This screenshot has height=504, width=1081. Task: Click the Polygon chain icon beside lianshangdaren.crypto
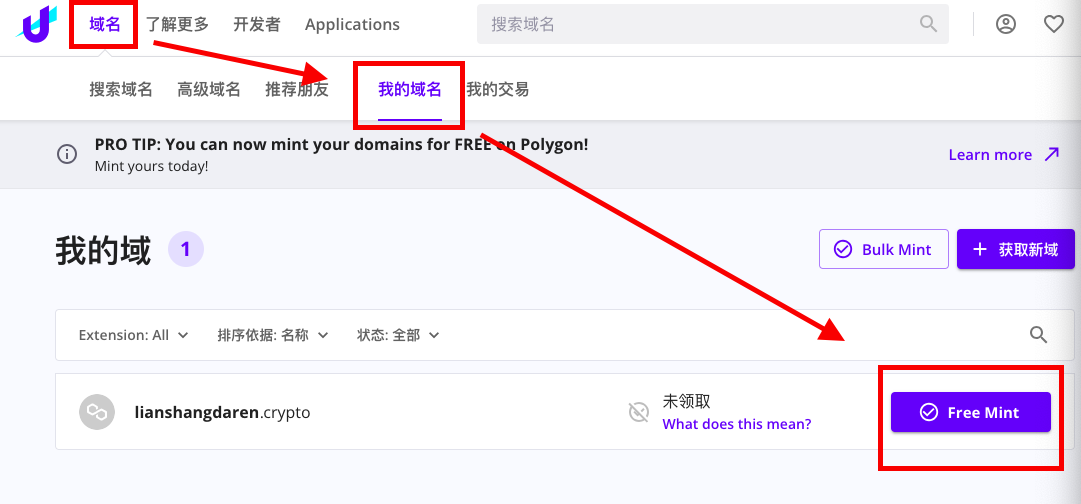(97, 412)
